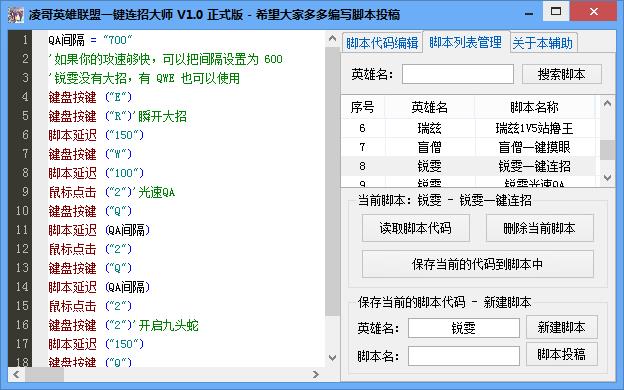Switch to the 脚本代码编辑 tab
The height and width of the screenshot is (390, 624).
coord(382,43)
